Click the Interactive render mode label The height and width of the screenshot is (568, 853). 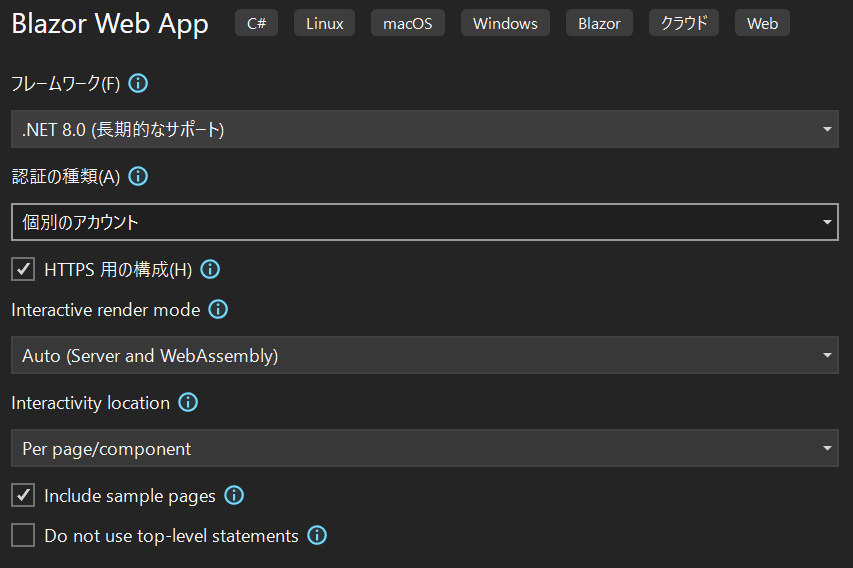point(106,310)
